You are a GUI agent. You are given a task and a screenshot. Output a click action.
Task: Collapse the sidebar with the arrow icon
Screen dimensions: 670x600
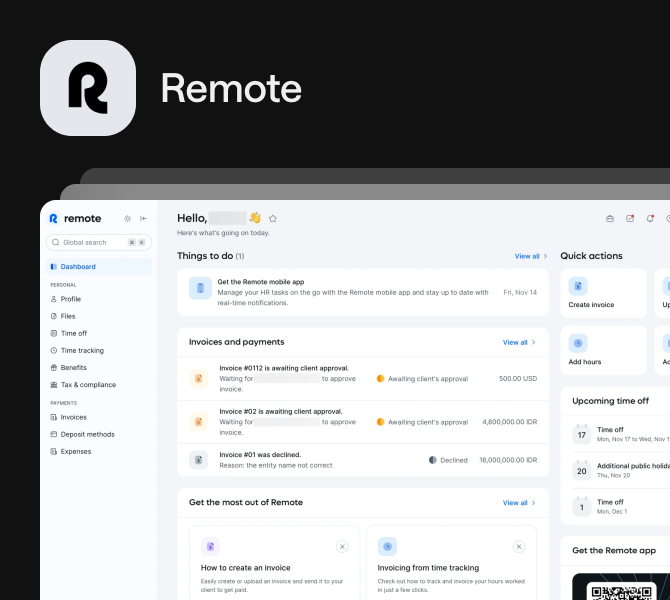[144, 218]
